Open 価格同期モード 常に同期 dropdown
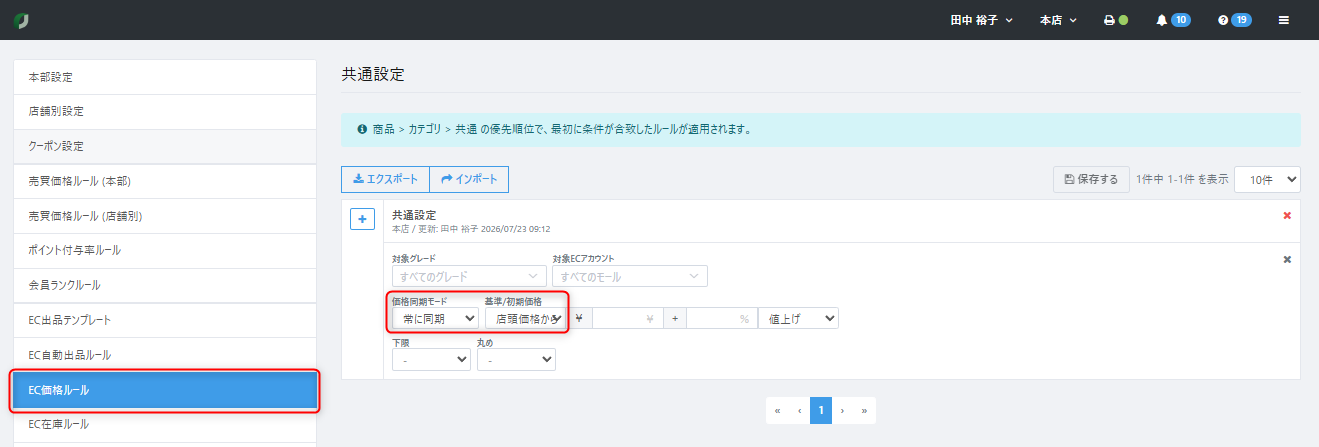 pyautogui.click(x=435, y=318)
